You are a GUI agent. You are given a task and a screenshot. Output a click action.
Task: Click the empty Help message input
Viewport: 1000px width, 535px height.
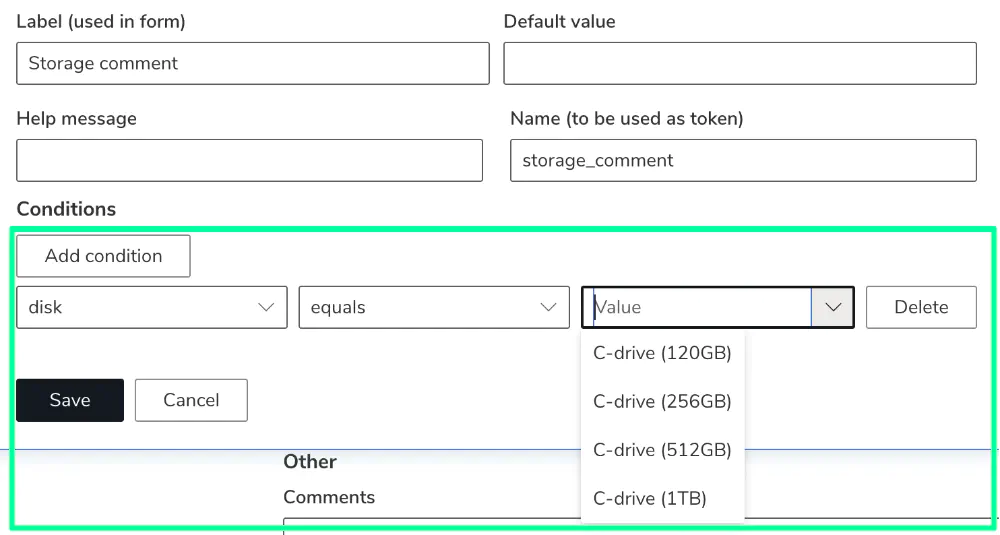tap(249, 160)
